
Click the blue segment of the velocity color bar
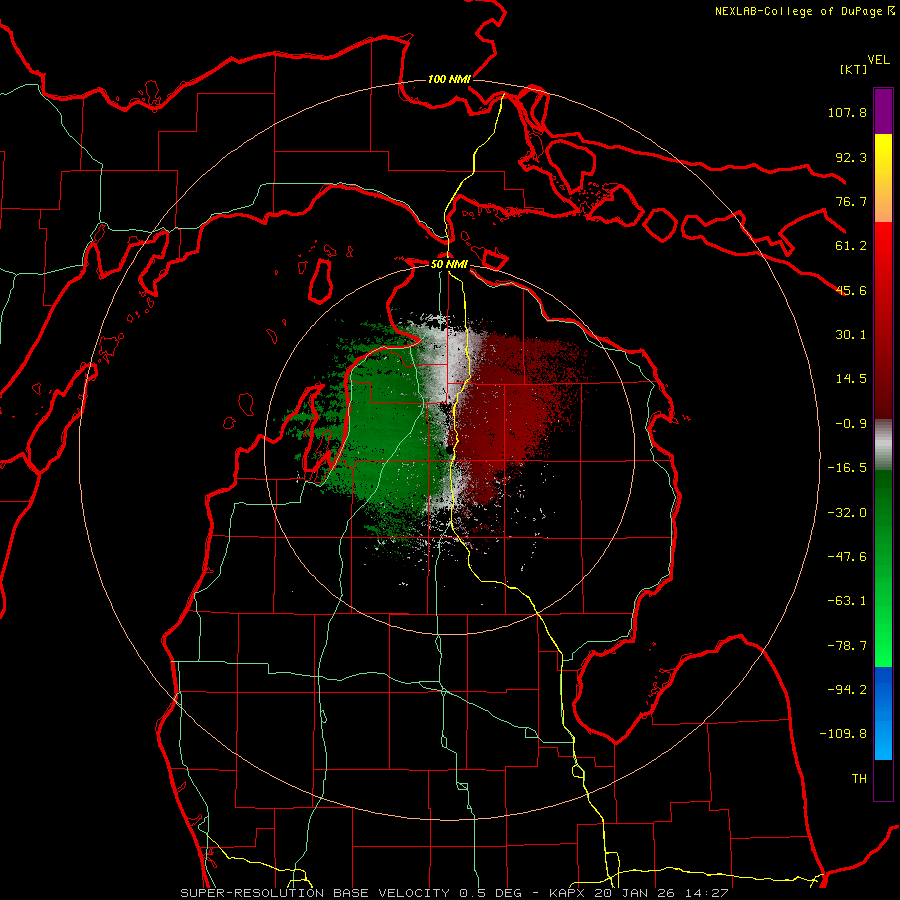[x=883, y=713]
